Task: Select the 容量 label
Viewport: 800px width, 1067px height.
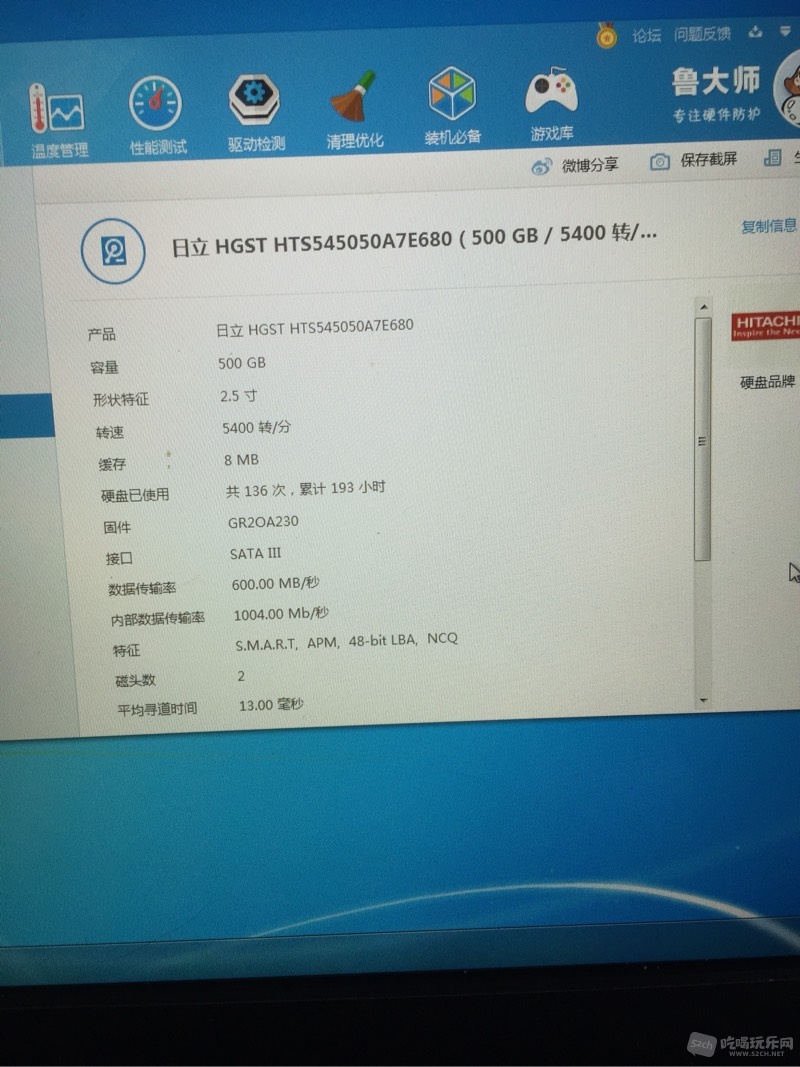Action: point(104,367)
